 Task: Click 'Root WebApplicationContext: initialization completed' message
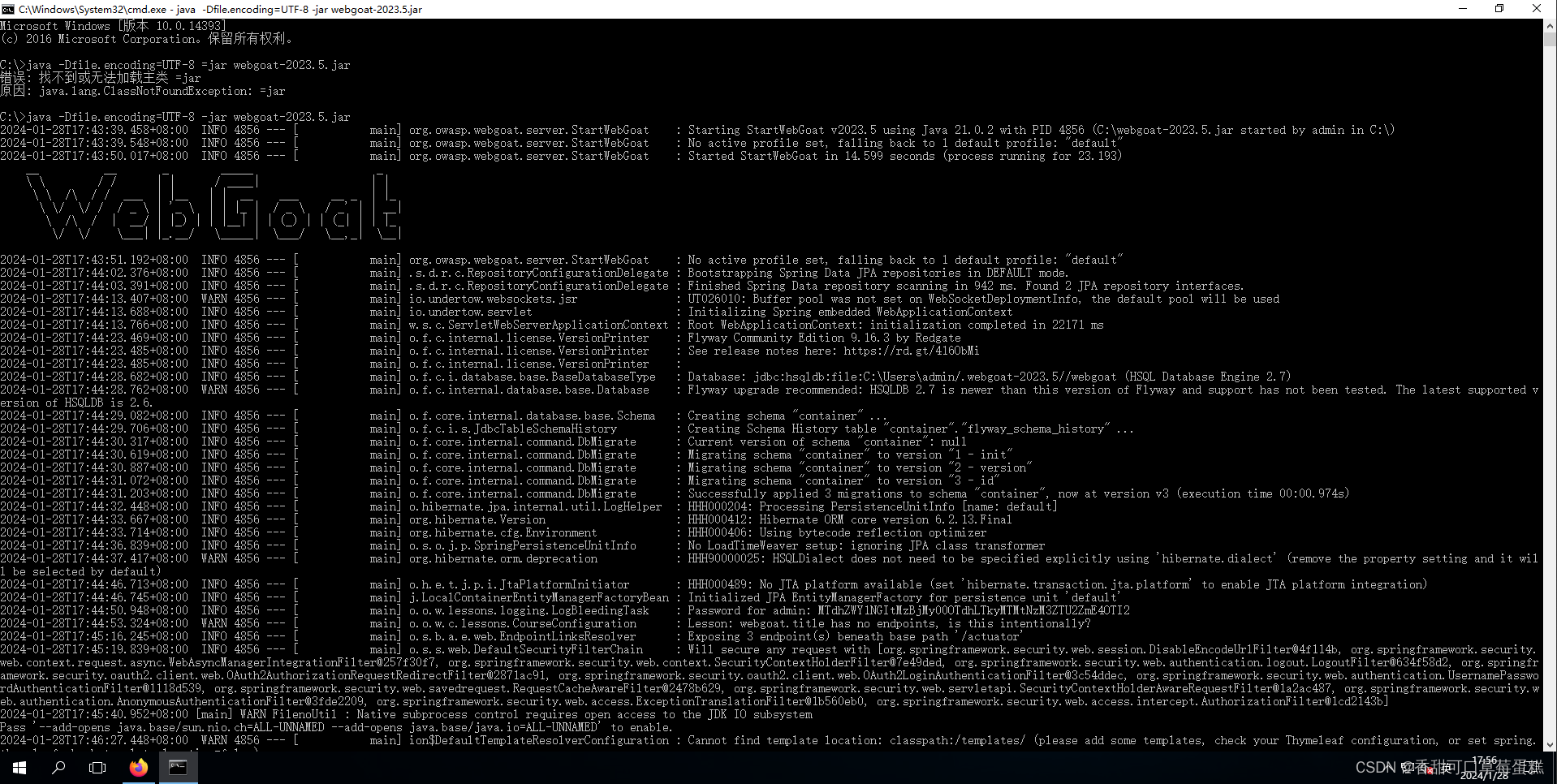tap(895, 325)
